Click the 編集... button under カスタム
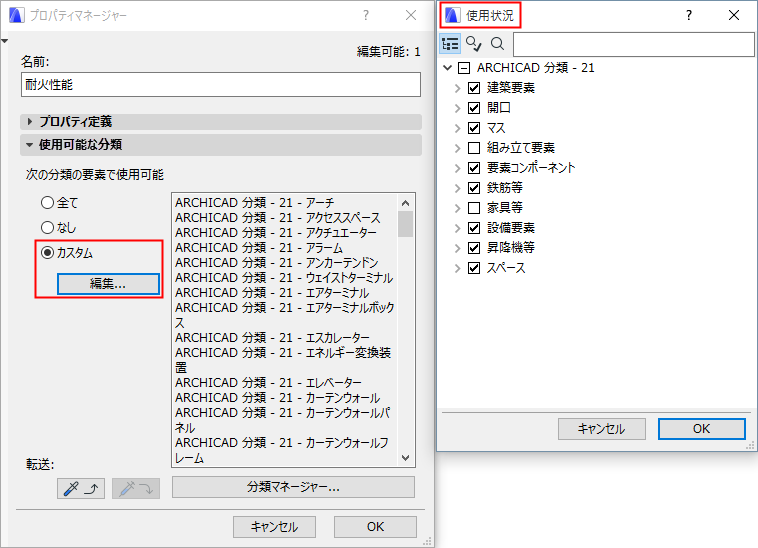The image size is (758, 548). pos(108,284)
